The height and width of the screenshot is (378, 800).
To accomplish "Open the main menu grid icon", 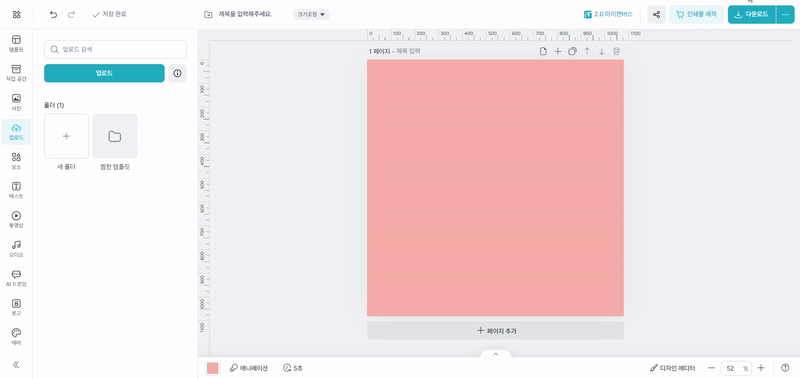I will (x=16, y=14).
